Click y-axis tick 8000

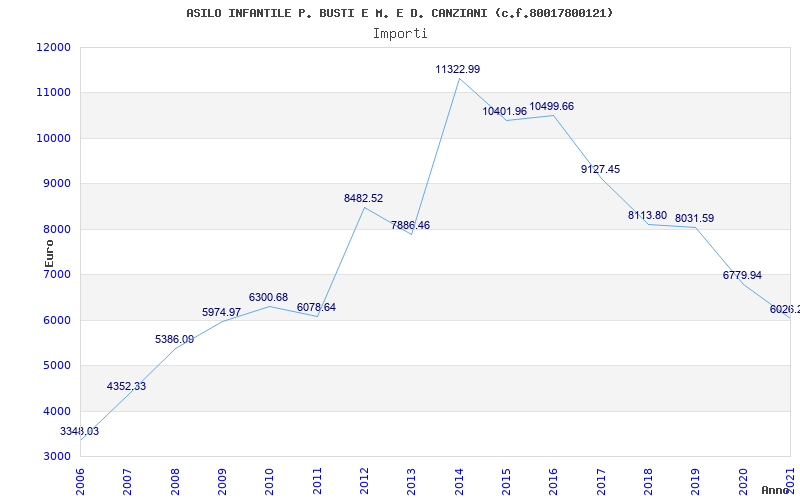(x=56, y=229)
